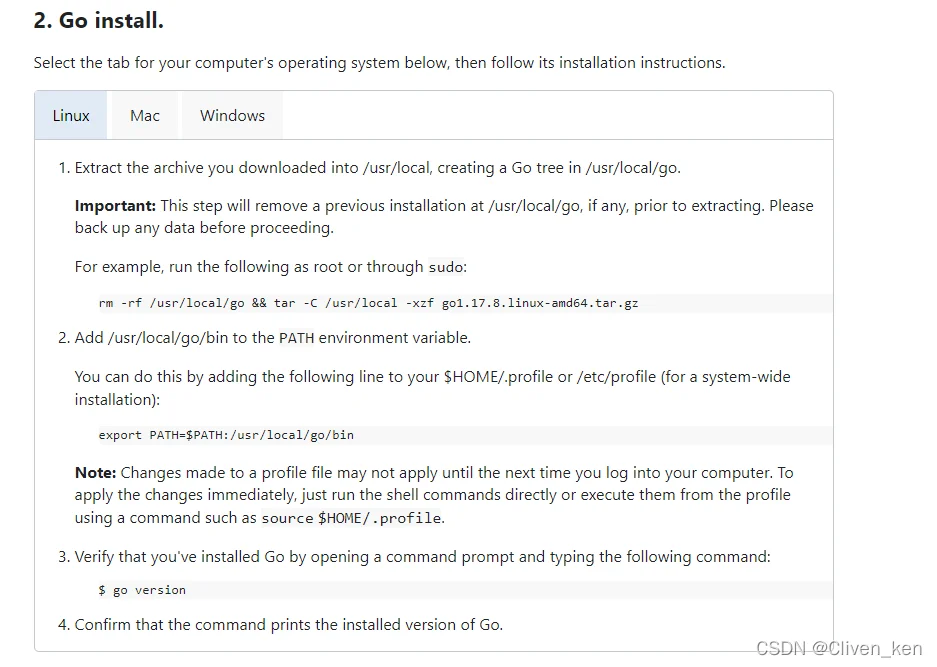Image resolution: width=937 pixels, height=667 pixels.
Task: Click the '2. Go install.' heading
Action: pyautogui.click(x=99, y=20)
